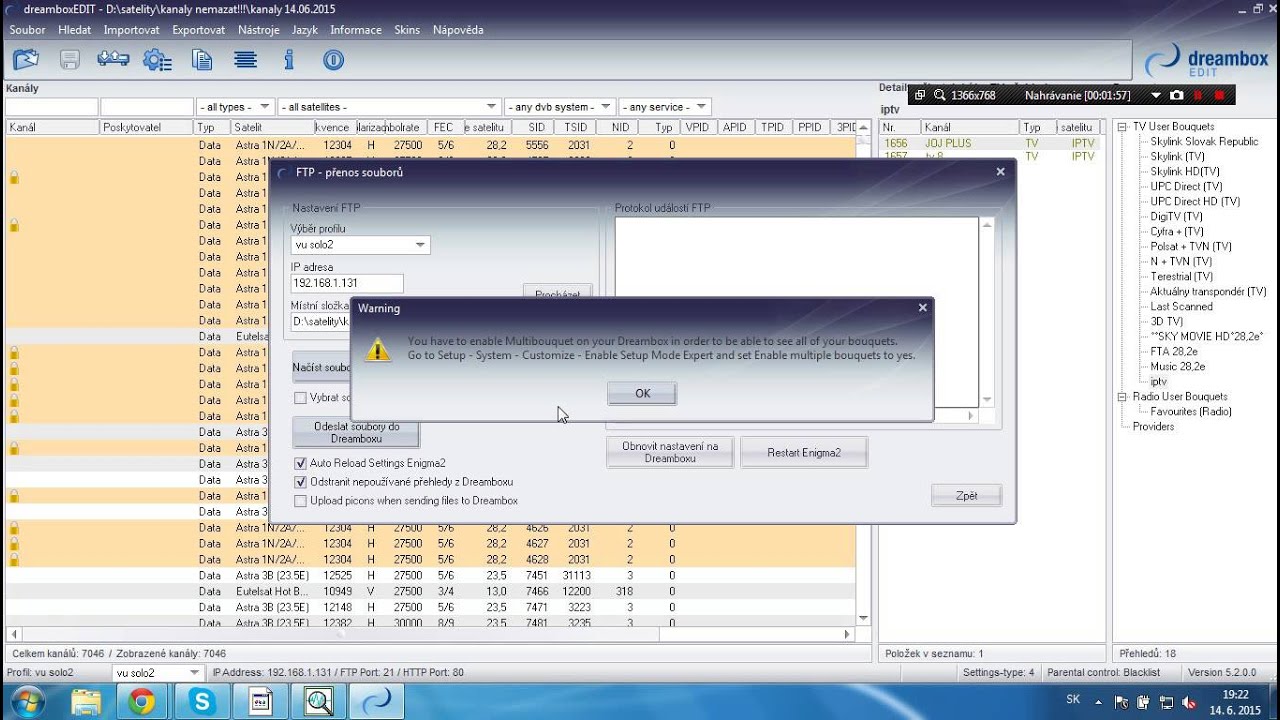Toggle Auto Reload Settings Enigma2 checkbox
Screen dimensions: 1280x720
[300, 463]
